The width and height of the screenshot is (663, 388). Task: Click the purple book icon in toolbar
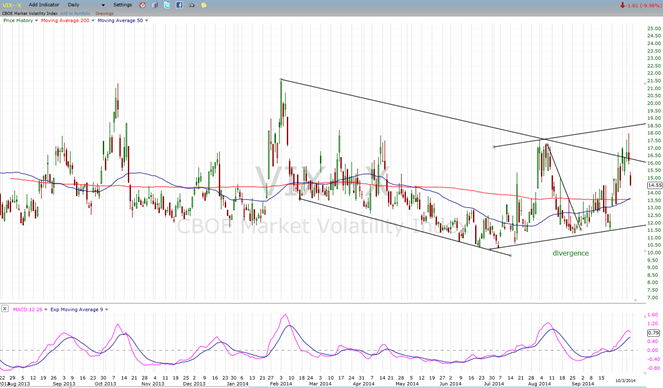(x=155, y=5)
